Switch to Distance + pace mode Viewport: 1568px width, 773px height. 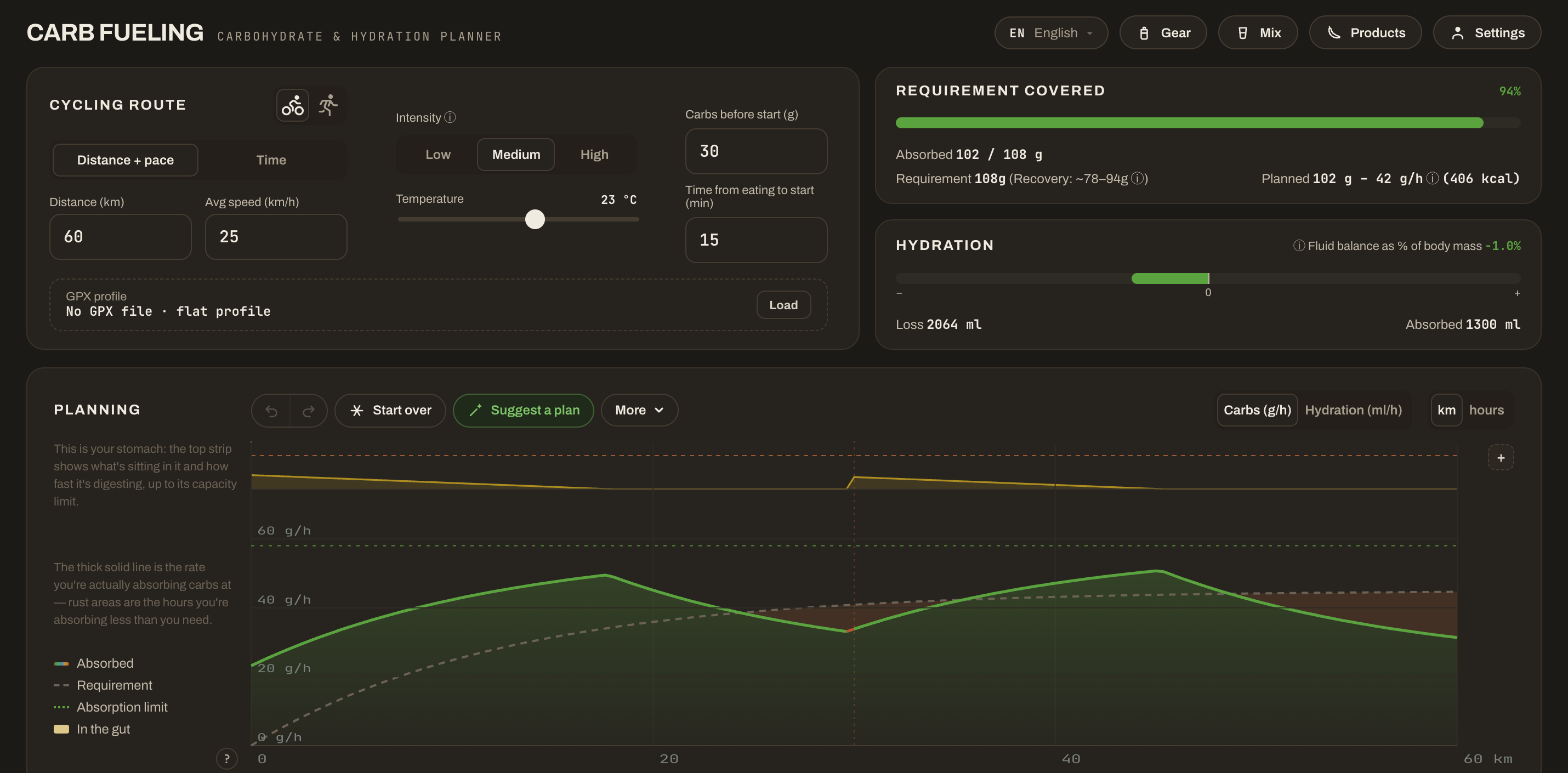coord(126,160)
